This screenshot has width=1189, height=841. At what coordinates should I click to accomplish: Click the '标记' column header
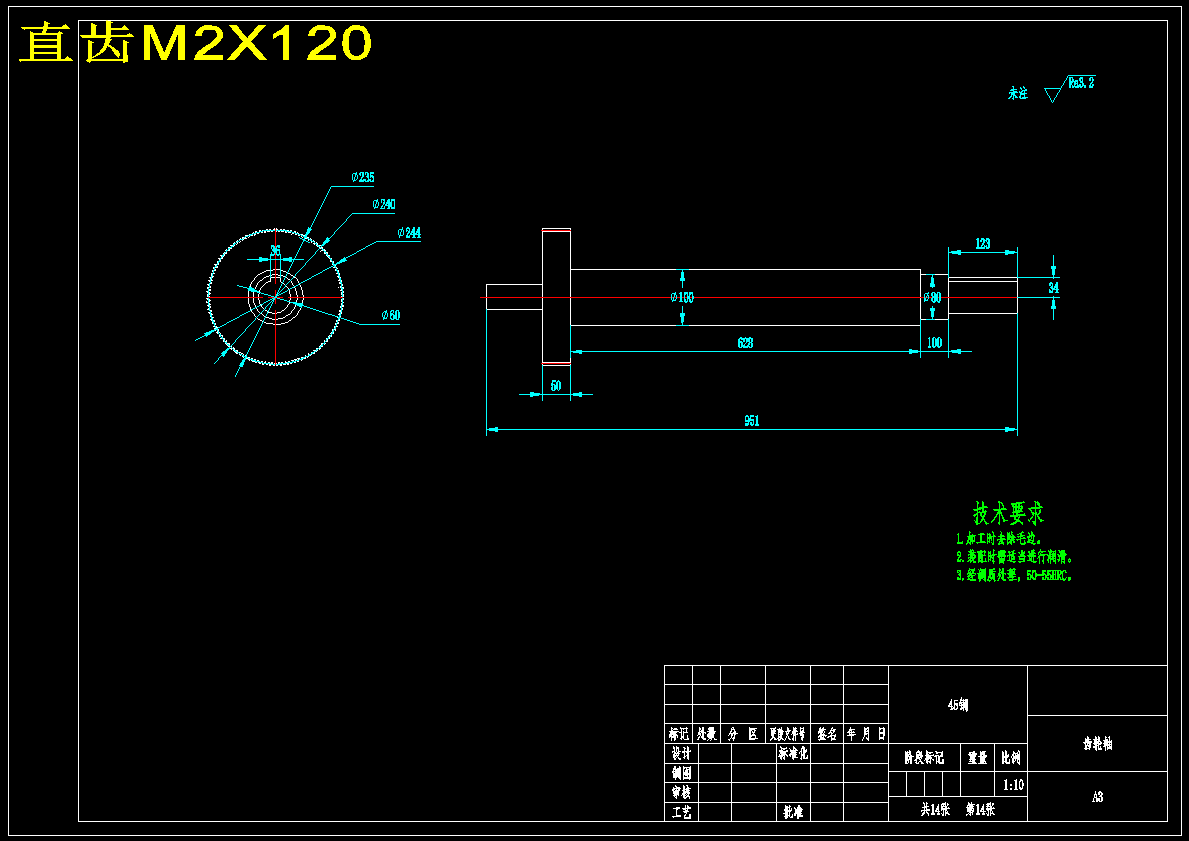pyautogui.click(x=679, y=734)
